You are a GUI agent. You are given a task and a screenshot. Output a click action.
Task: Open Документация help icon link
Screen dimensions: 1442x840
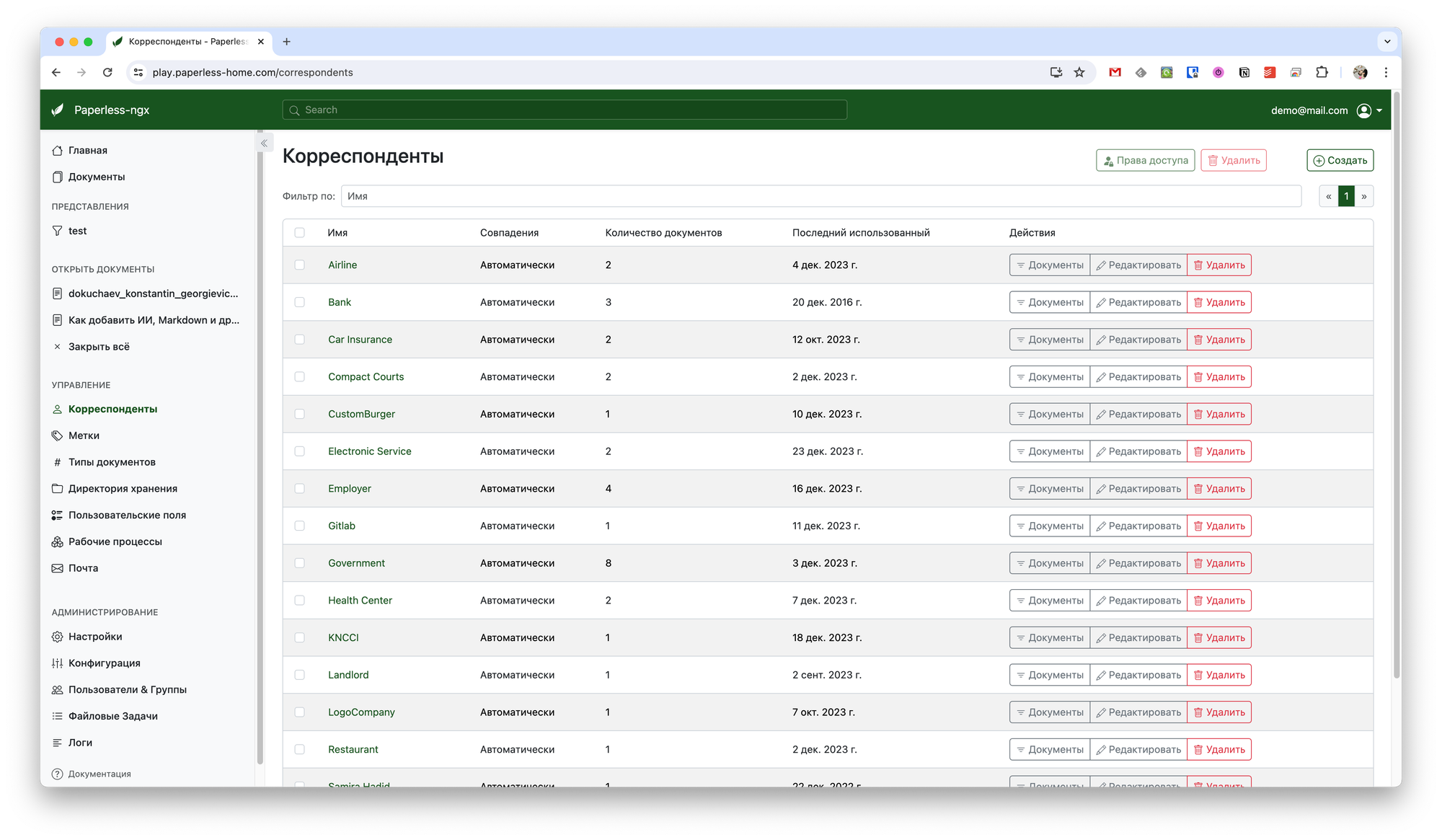58,774
